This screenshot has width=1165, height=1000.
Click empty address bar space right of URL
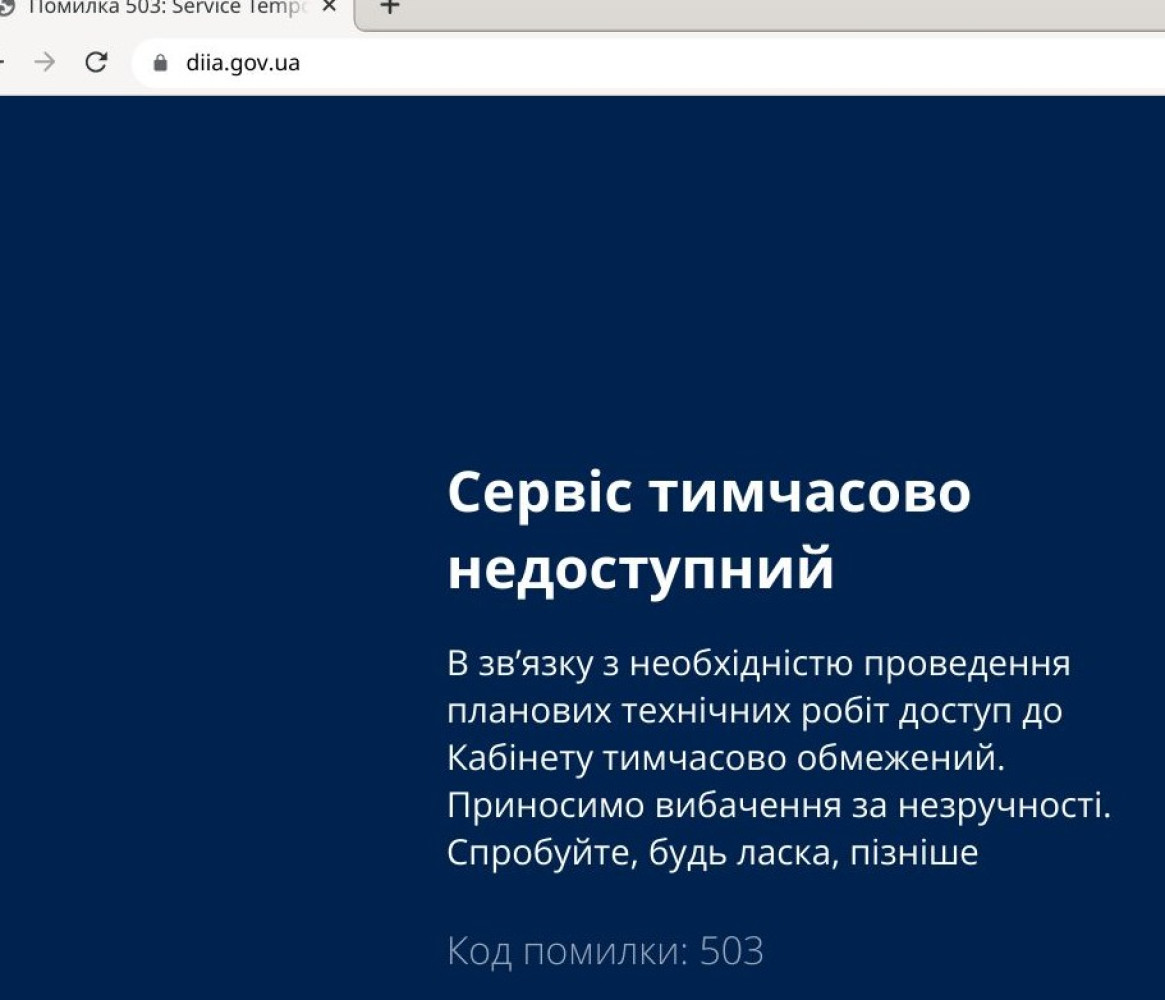tap(700, 63)
